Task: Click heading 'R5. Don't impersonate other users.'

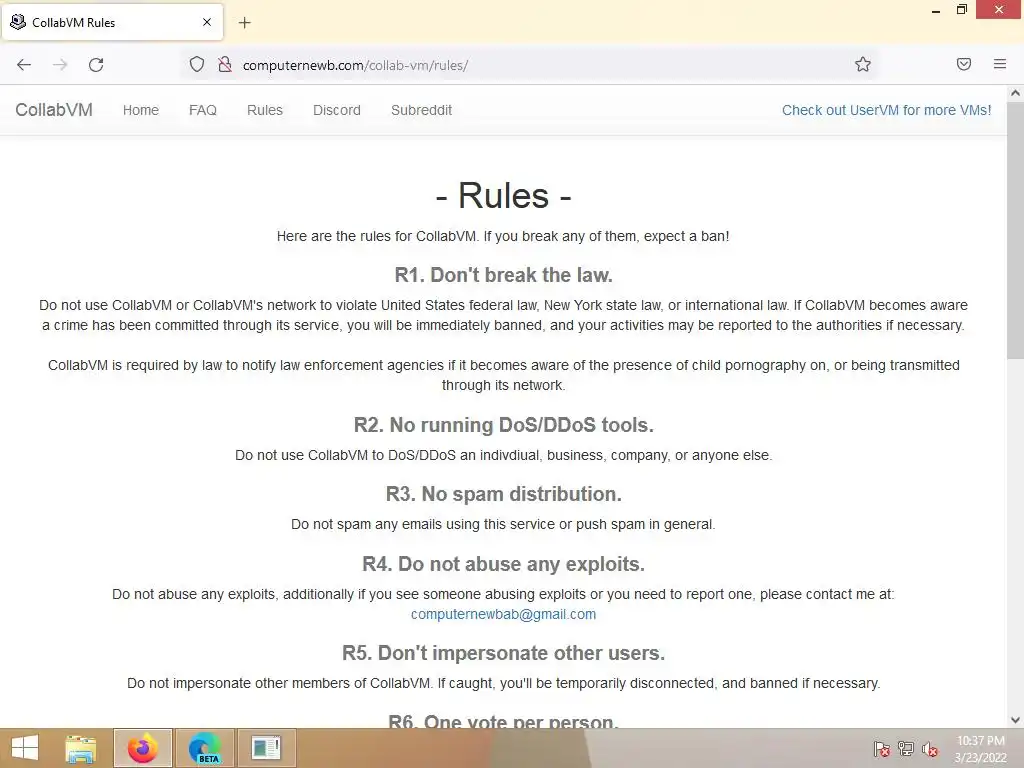Action: tap(504, 653)
